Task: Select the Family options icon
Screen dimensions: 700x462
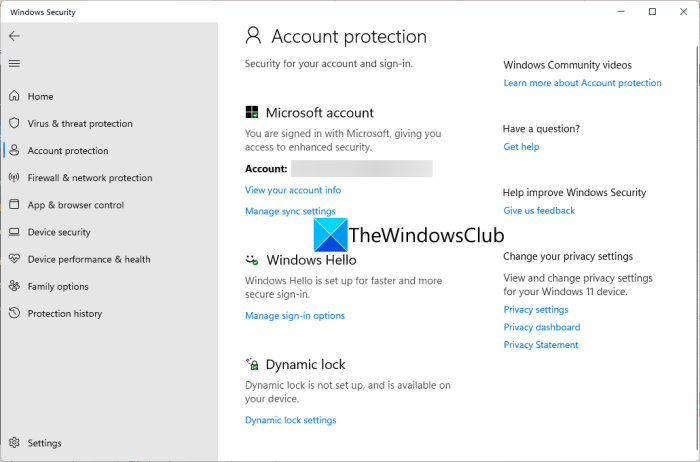Action: [14, 286]
